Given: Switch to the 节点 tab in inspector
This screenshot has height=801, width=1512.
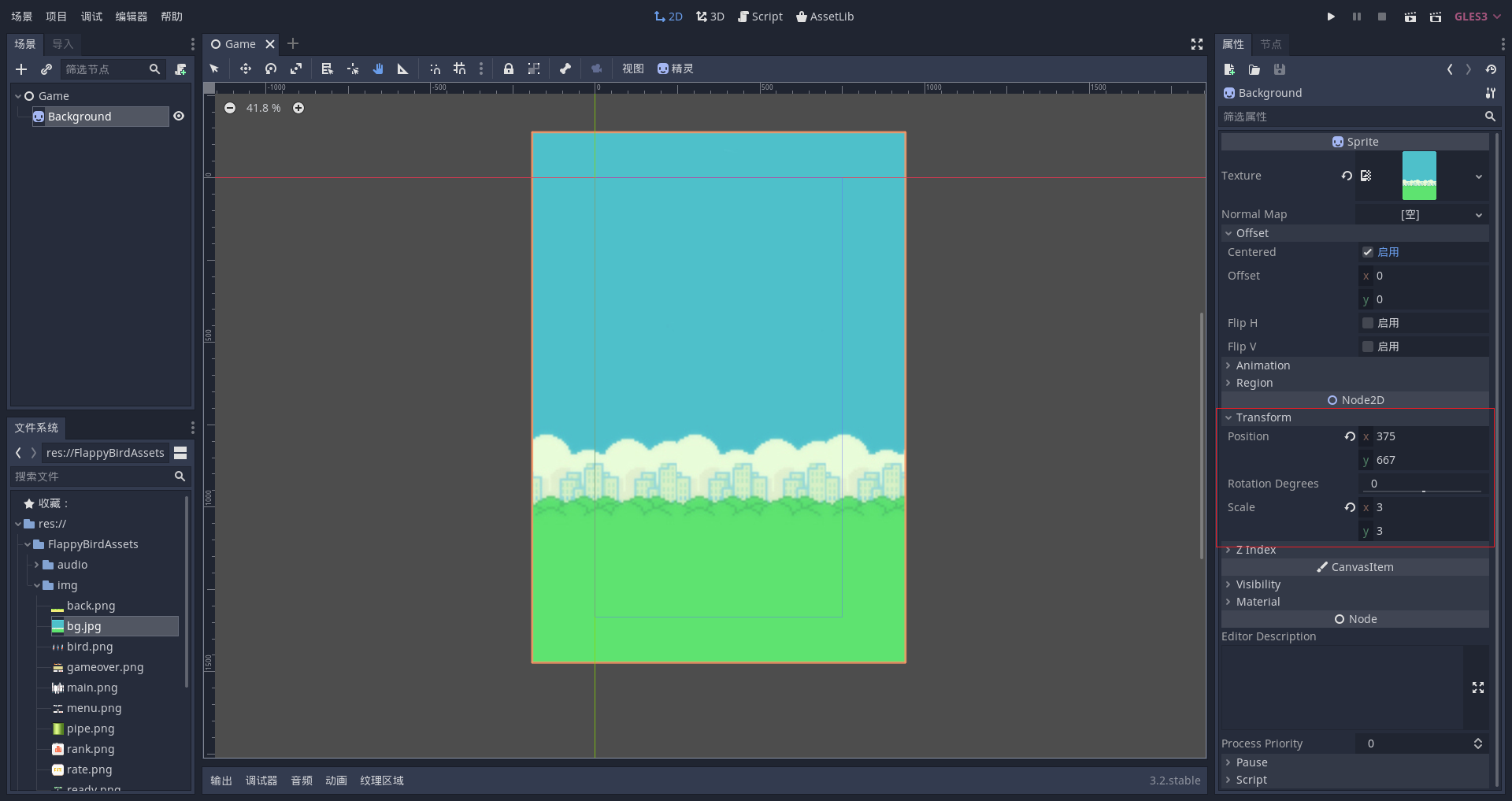Looking at the screenshot, I should coord(1271,44).
